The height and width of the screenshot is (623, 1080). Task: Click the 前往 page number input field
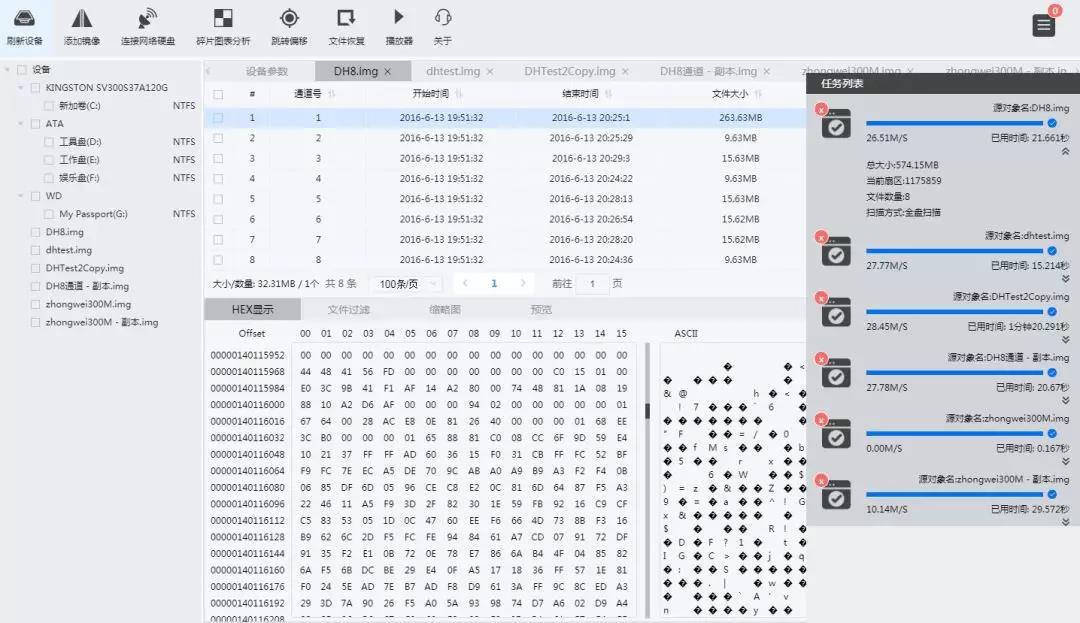click(592, 284)
